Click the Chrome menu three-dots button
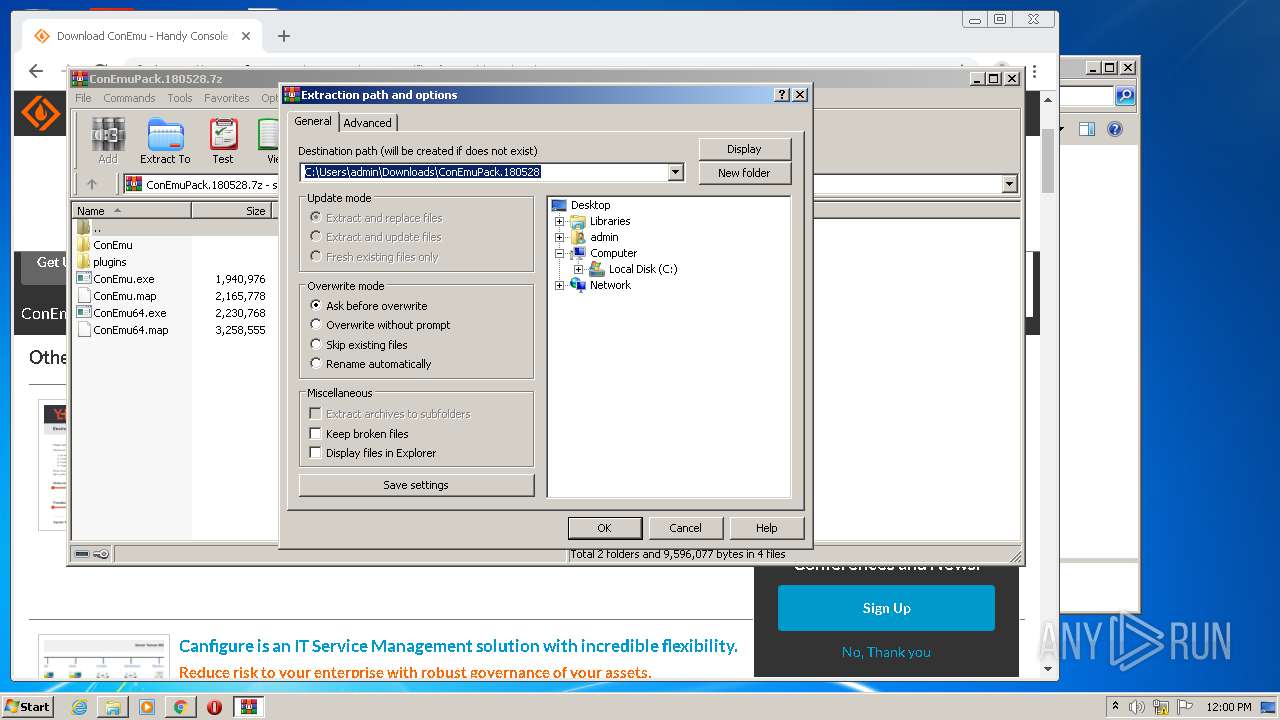1280x720 pixels. pos(1034,72)
